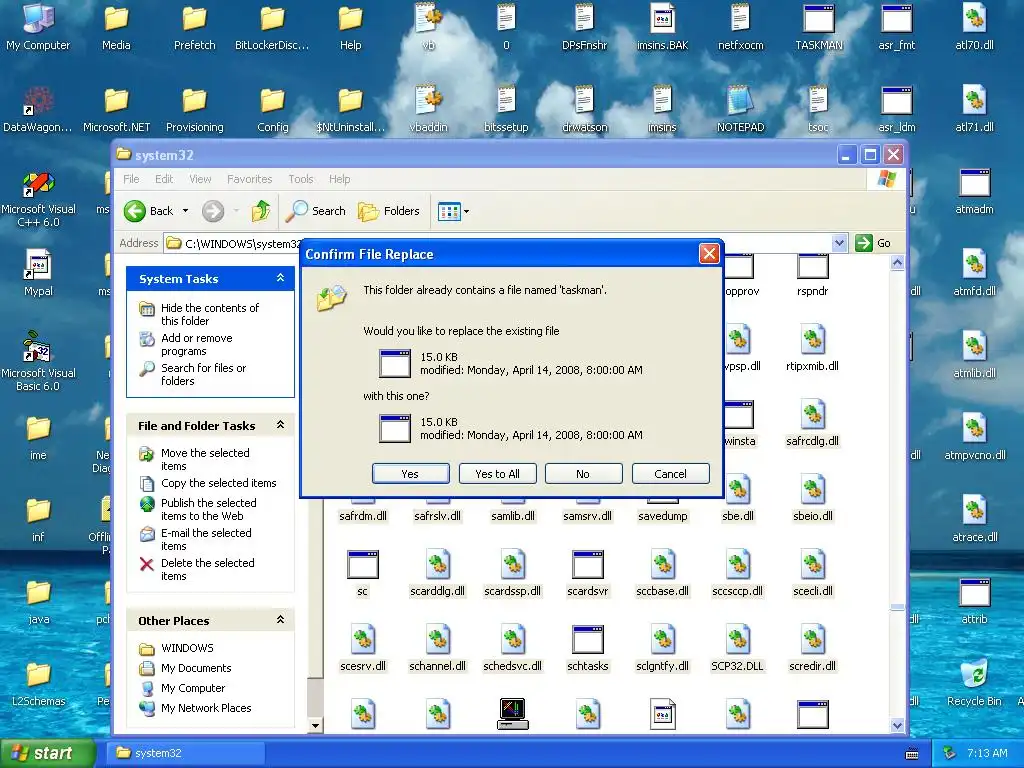This screenshot has width=1024, height=768.
Task: Click Move the selected items
Action: coord(205,459)
